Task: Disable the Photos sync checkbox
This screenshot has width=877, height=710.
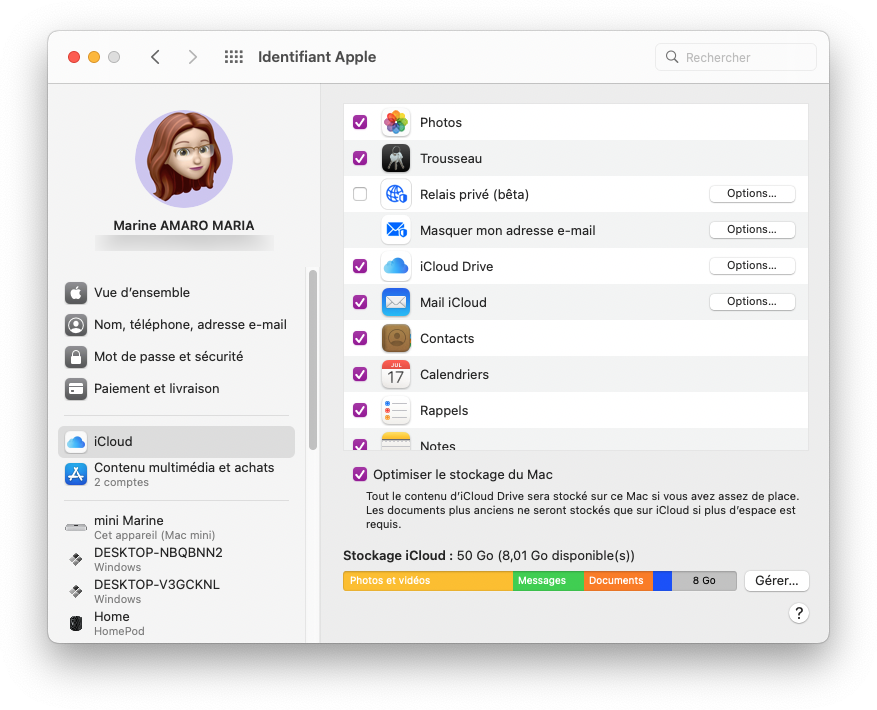Action: (x=360, y=122)
